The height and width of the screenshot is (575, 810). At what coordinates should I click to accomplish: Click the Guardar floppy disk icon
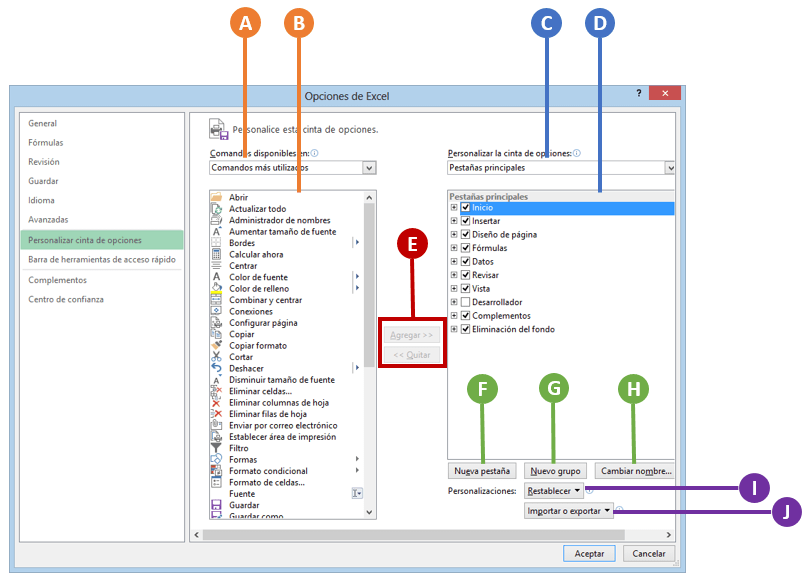(x=216, y=505)
